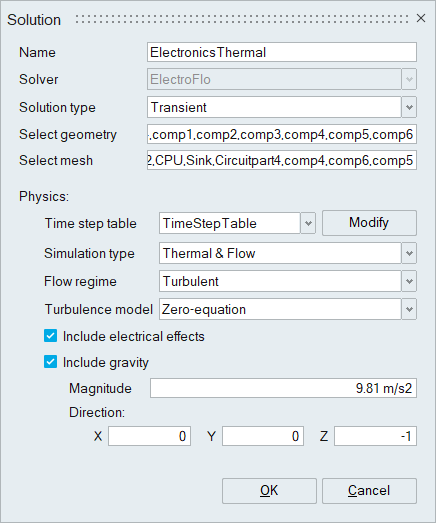The image size is (436, 523).
Task: Click the Cancel button
Action: pos(369,491)
